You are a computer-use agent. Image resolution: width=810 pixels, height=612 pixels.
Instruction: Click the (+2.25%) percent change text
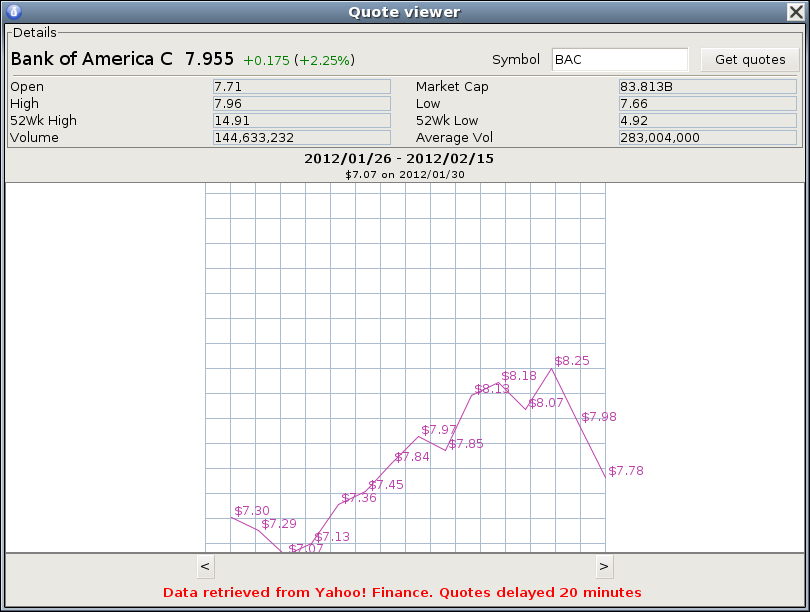[x=324, y=60]
